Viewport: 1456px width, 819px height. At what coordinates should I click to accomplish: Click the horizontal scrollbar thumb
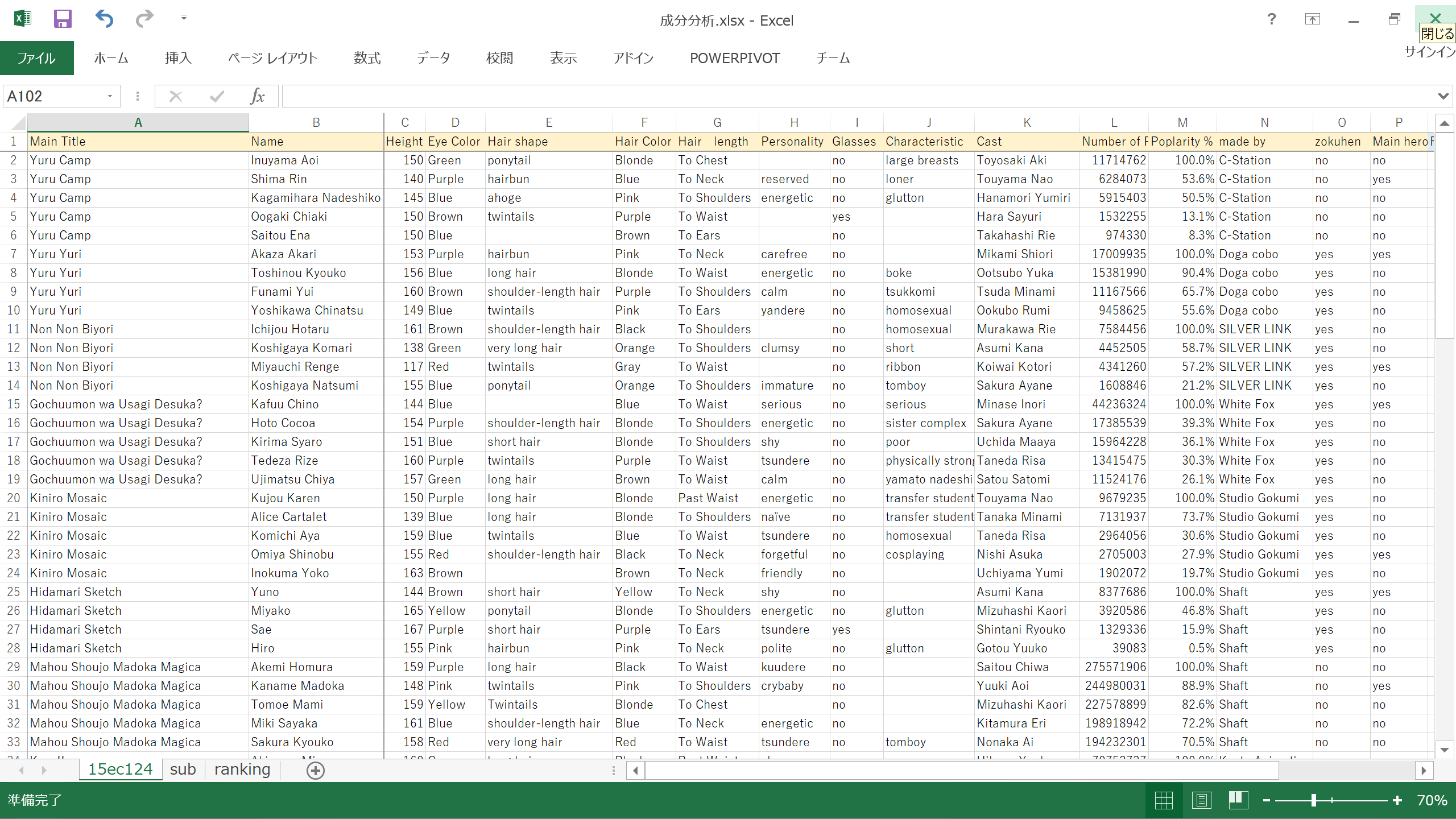tap(962, 771)
